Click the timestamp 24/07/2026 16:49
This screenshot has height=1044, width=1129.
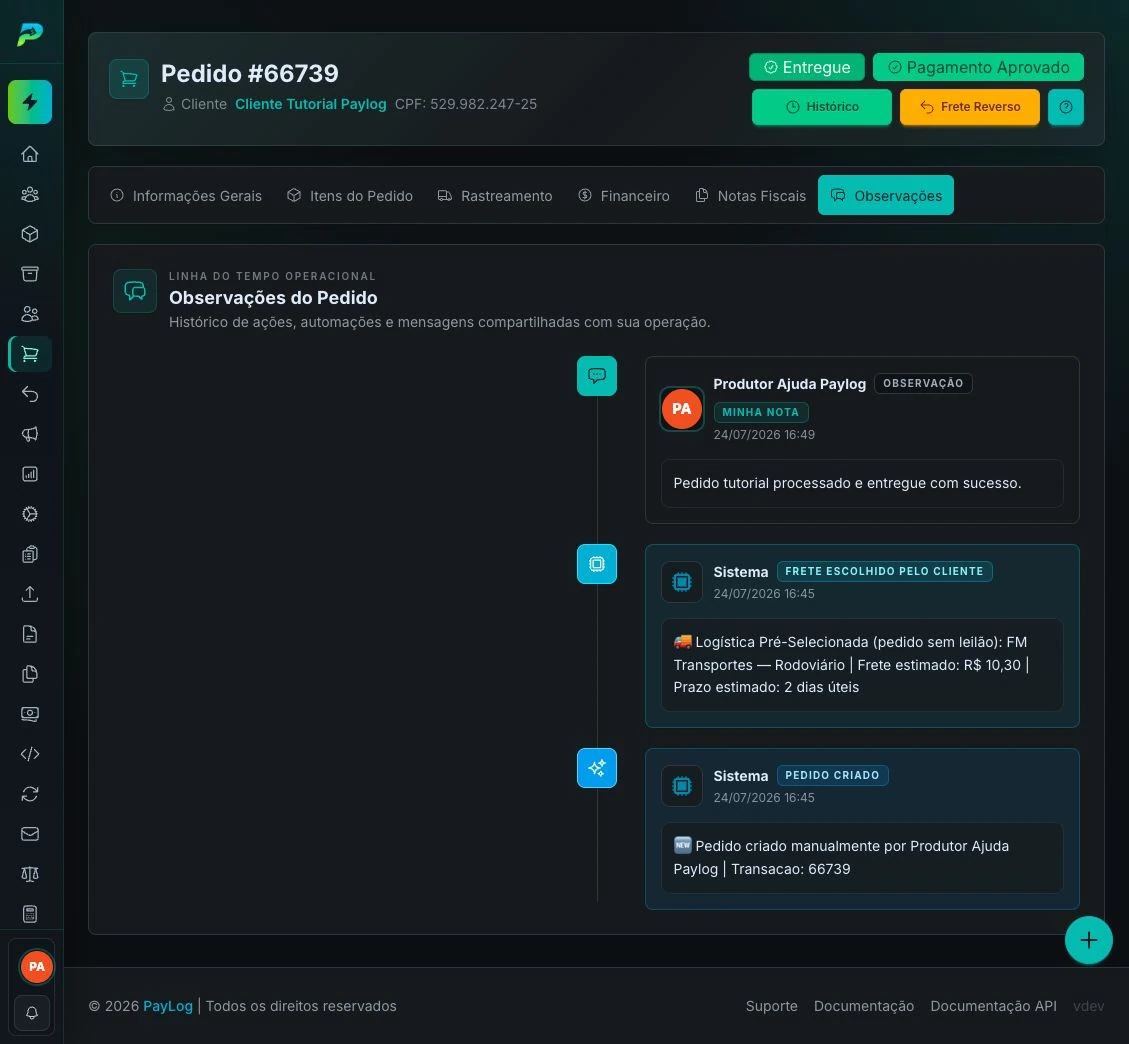(764, 435)
